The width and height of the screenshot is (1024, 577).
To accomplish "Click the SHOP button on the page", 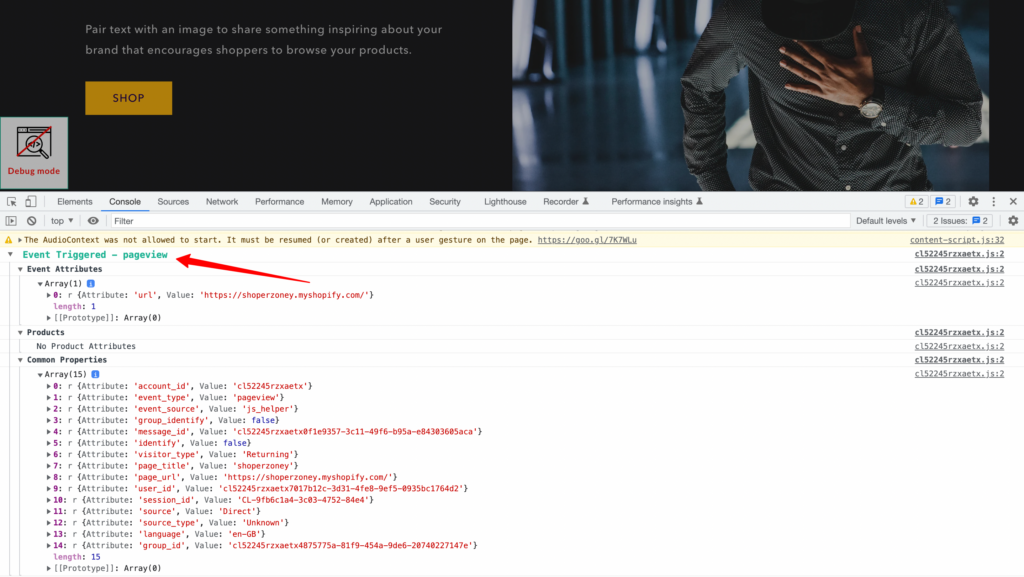I will click(129, 98).
